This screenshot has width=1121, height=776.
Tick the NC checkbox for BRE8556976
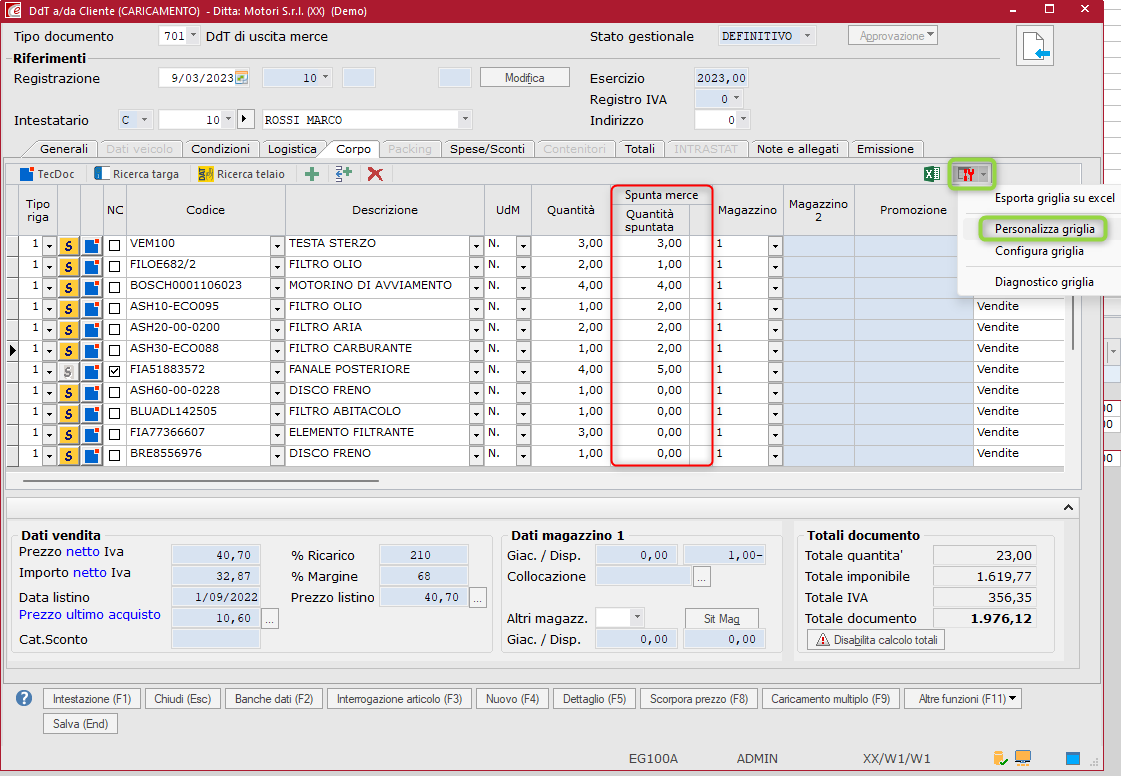tap(115, 454)
